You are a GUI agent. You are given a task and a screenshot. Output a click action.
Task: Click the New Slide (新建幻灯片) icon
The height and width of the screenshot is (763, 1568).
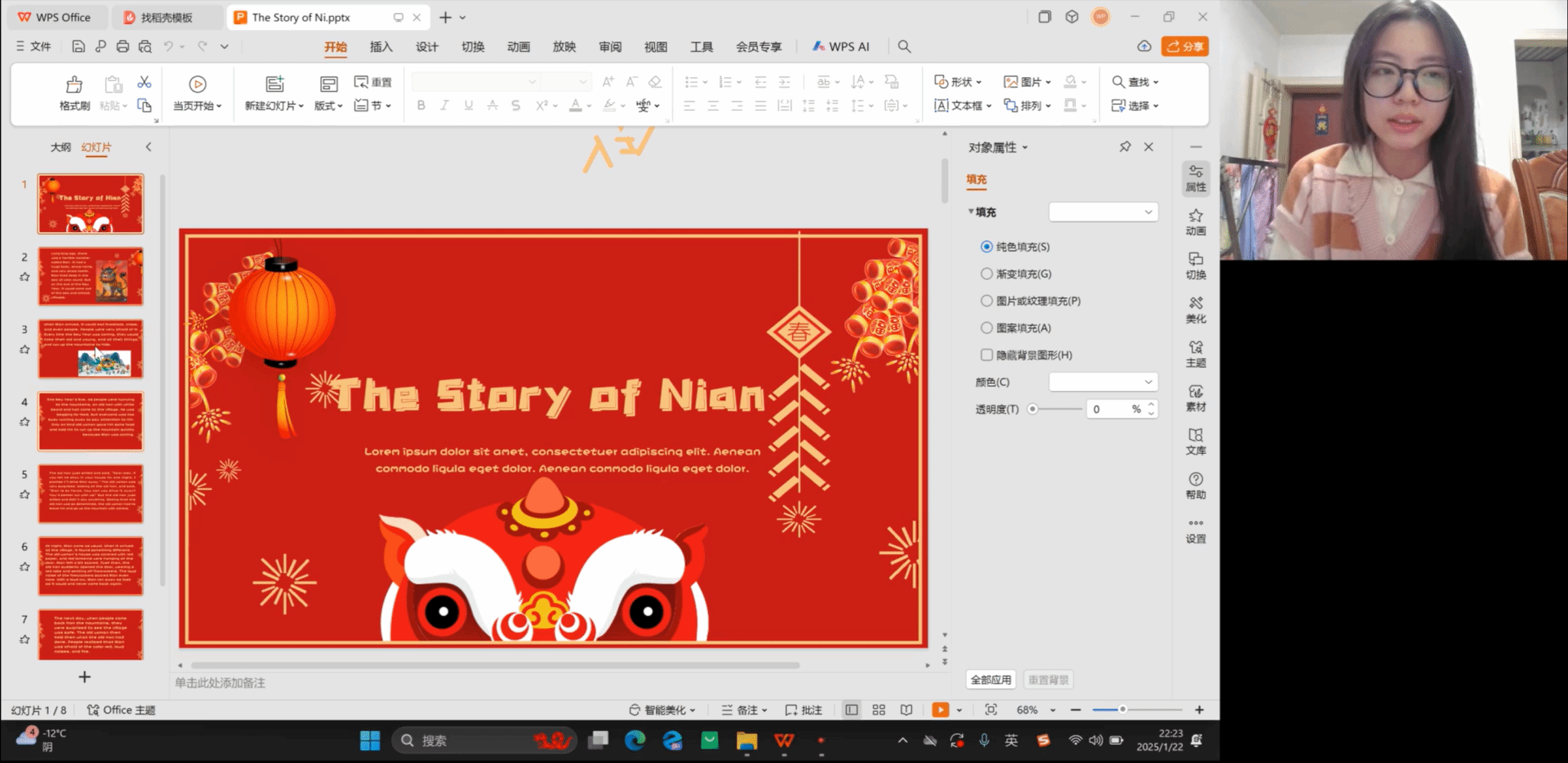[274, 84]
